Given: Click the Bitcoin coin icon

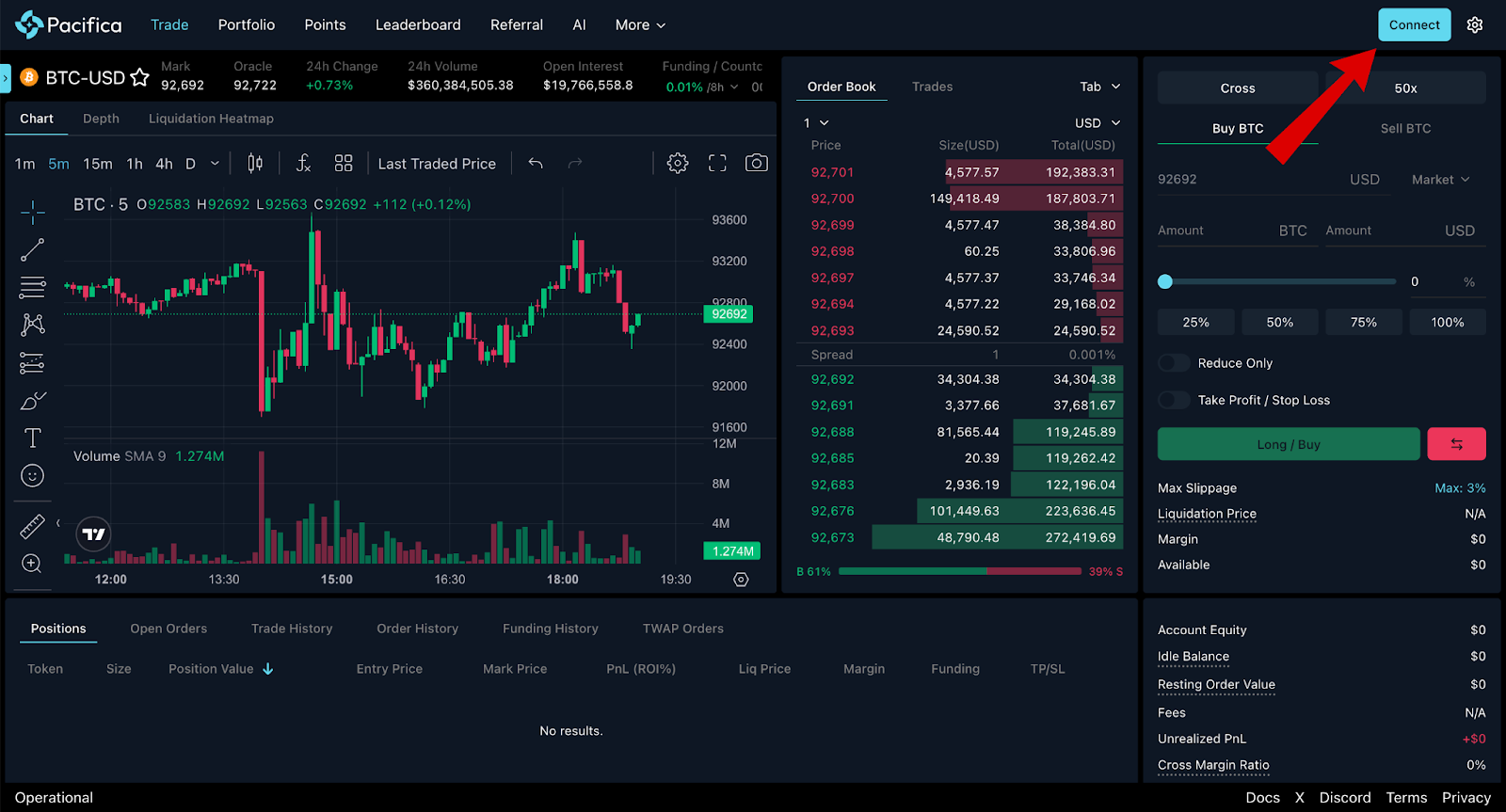Looking at the screenshot, I should click(29, 77).
